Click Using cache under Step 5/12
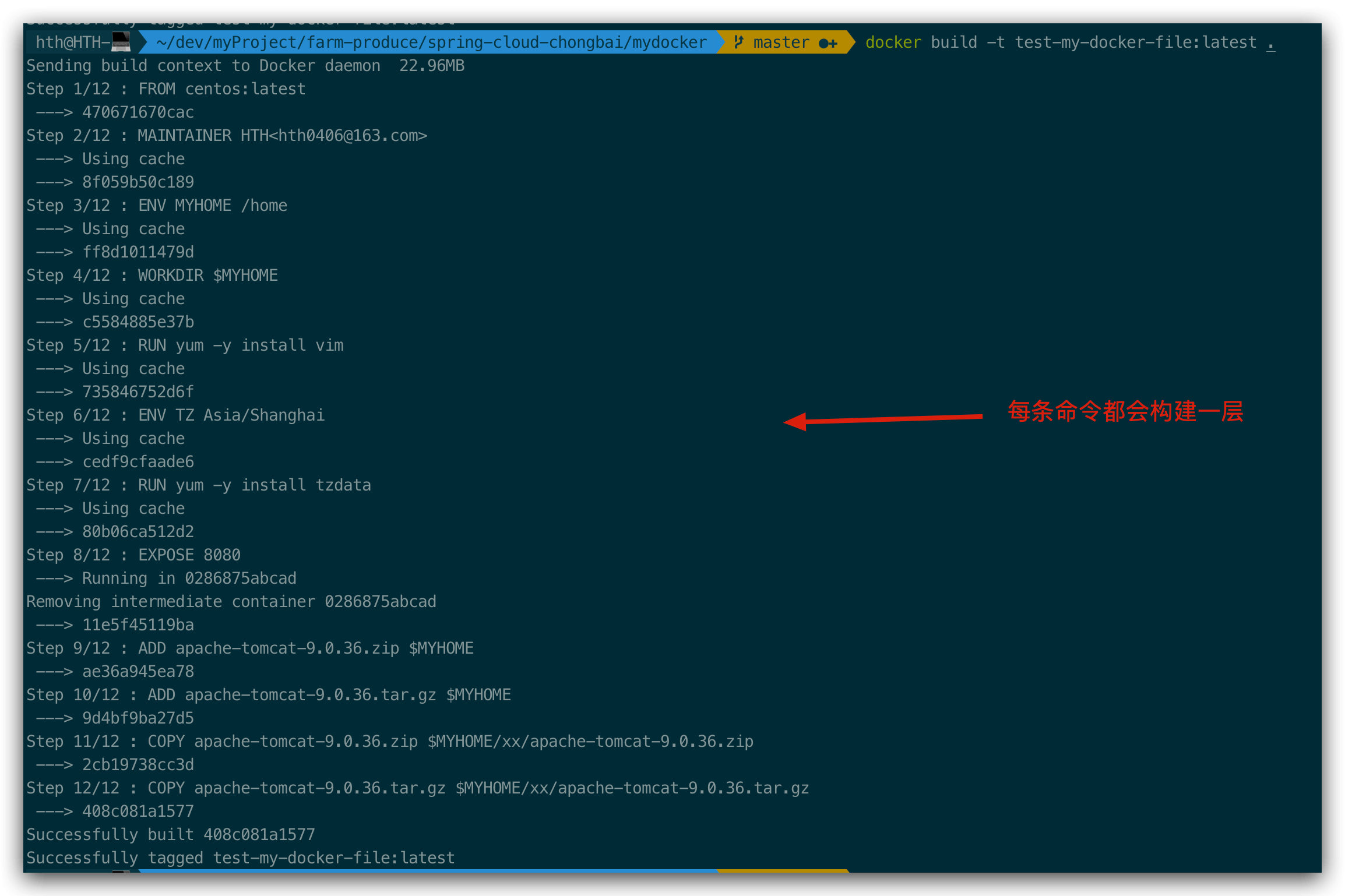 (133, 369)
